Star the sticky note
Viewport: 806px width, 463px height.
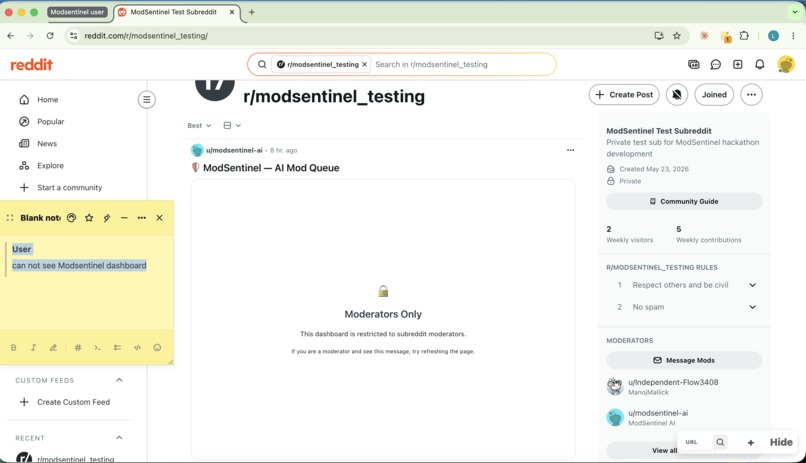coord(89,218)
